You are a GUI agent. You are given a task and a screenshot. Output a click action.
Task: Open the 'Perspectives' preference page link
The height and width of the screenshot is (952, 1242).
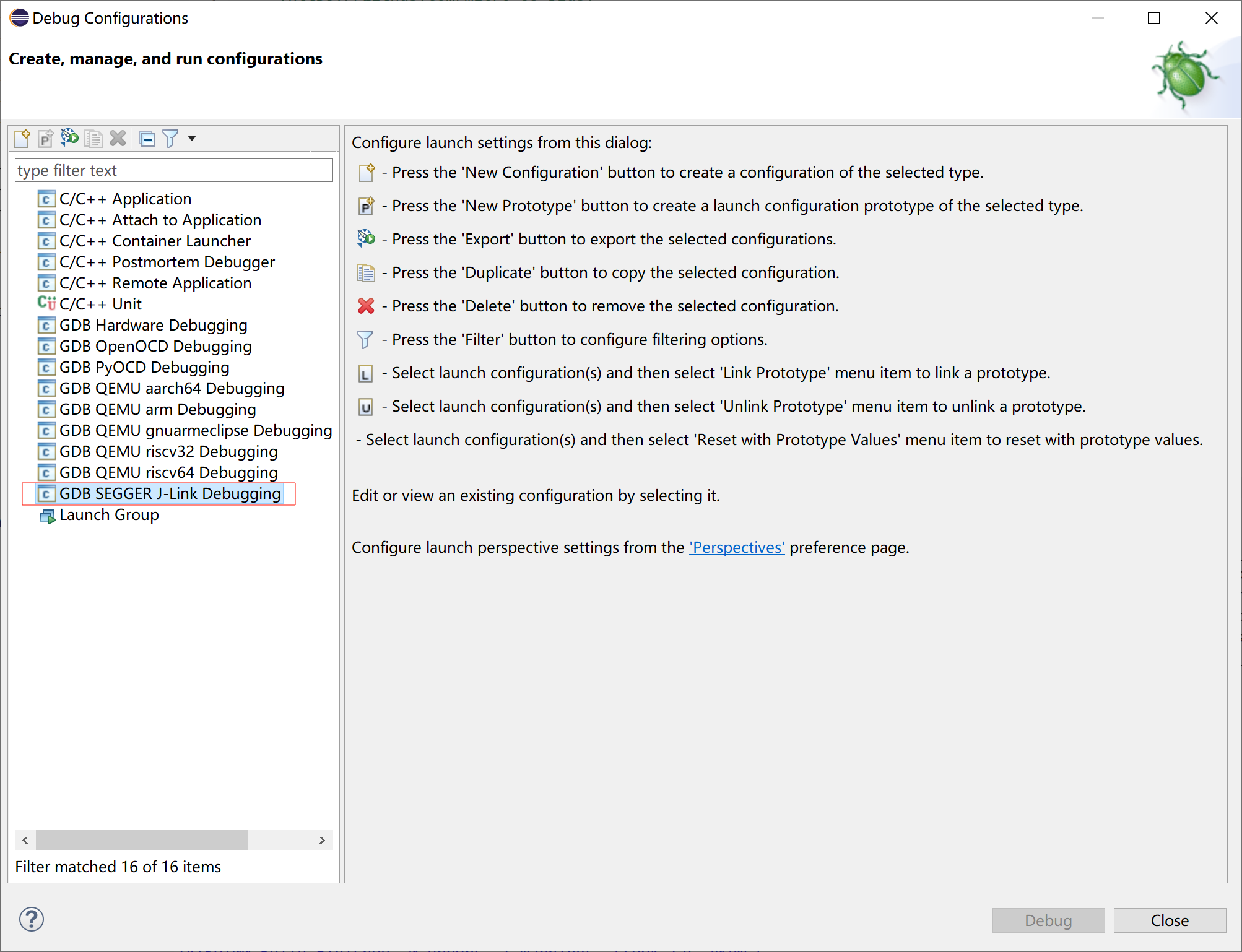(x=737, y=547)
